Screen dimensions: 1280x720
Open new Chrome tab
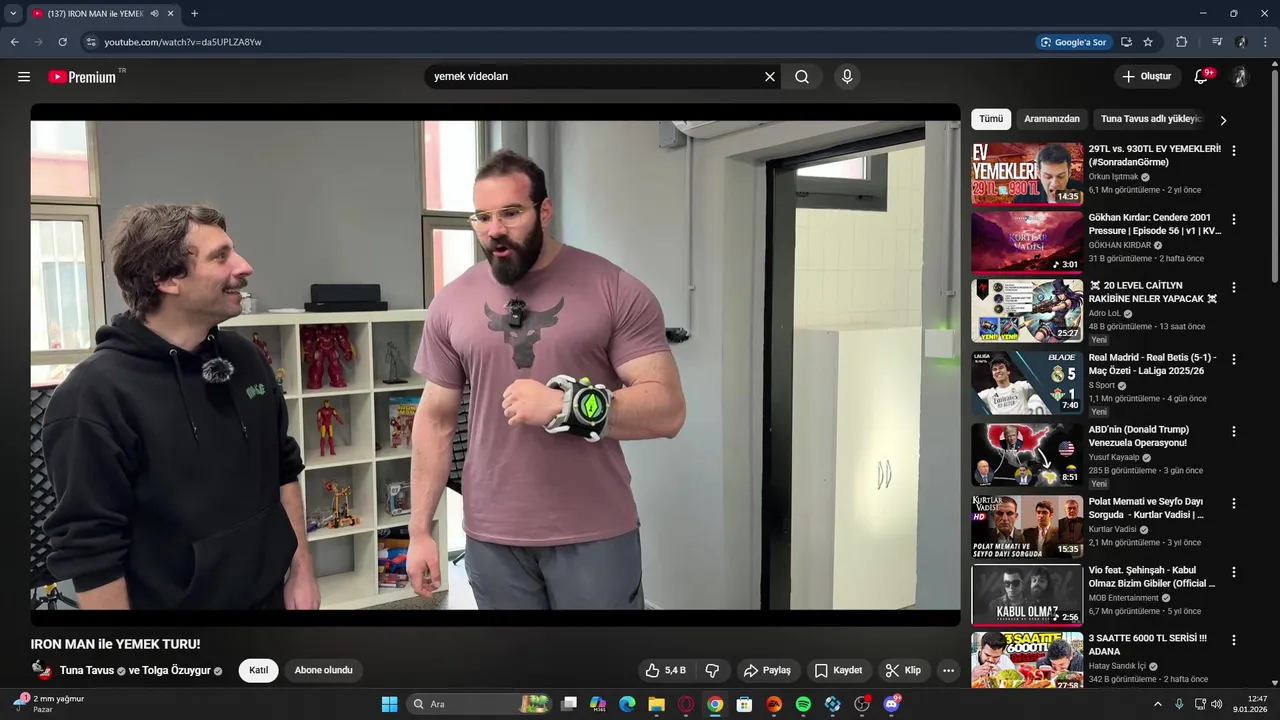point(194,13)
